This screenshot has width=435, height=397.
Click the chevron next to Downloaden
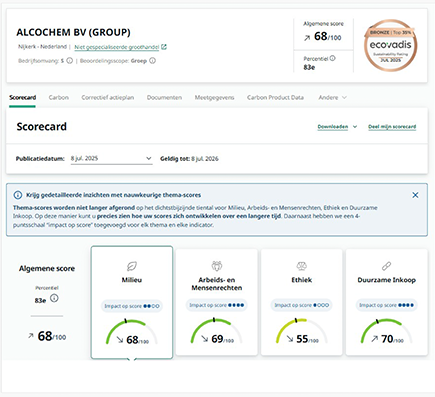coord(355,127)
